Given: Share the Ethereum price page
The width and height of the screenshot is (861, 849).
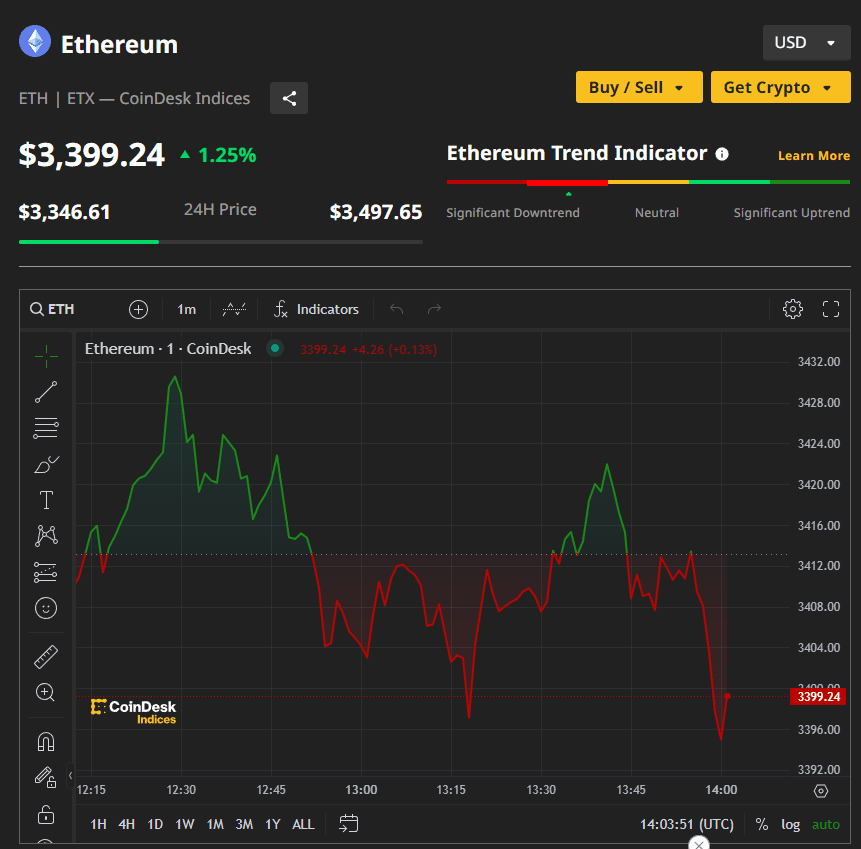Looking at the screenshot, I should click(289, 98).
